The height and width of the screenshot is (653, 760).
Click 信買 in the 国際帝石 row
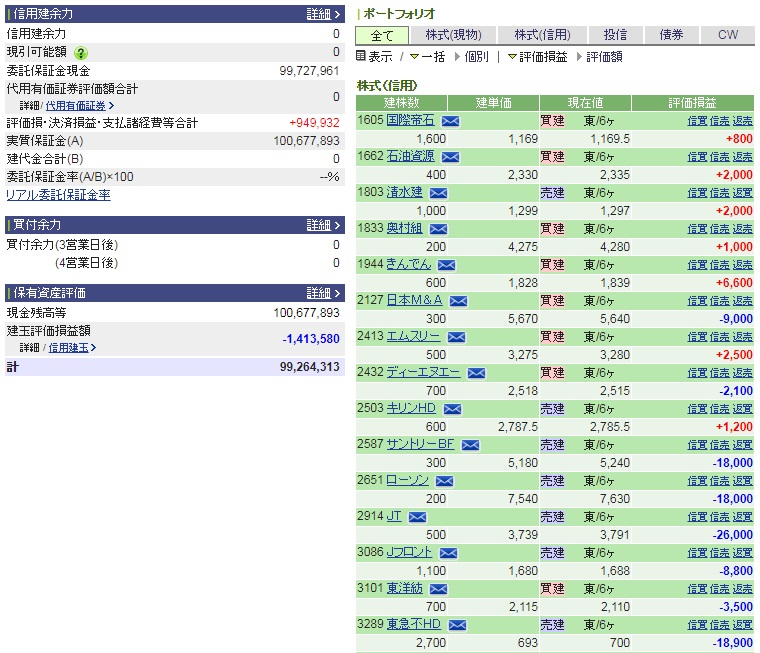(x=697, y=121)
